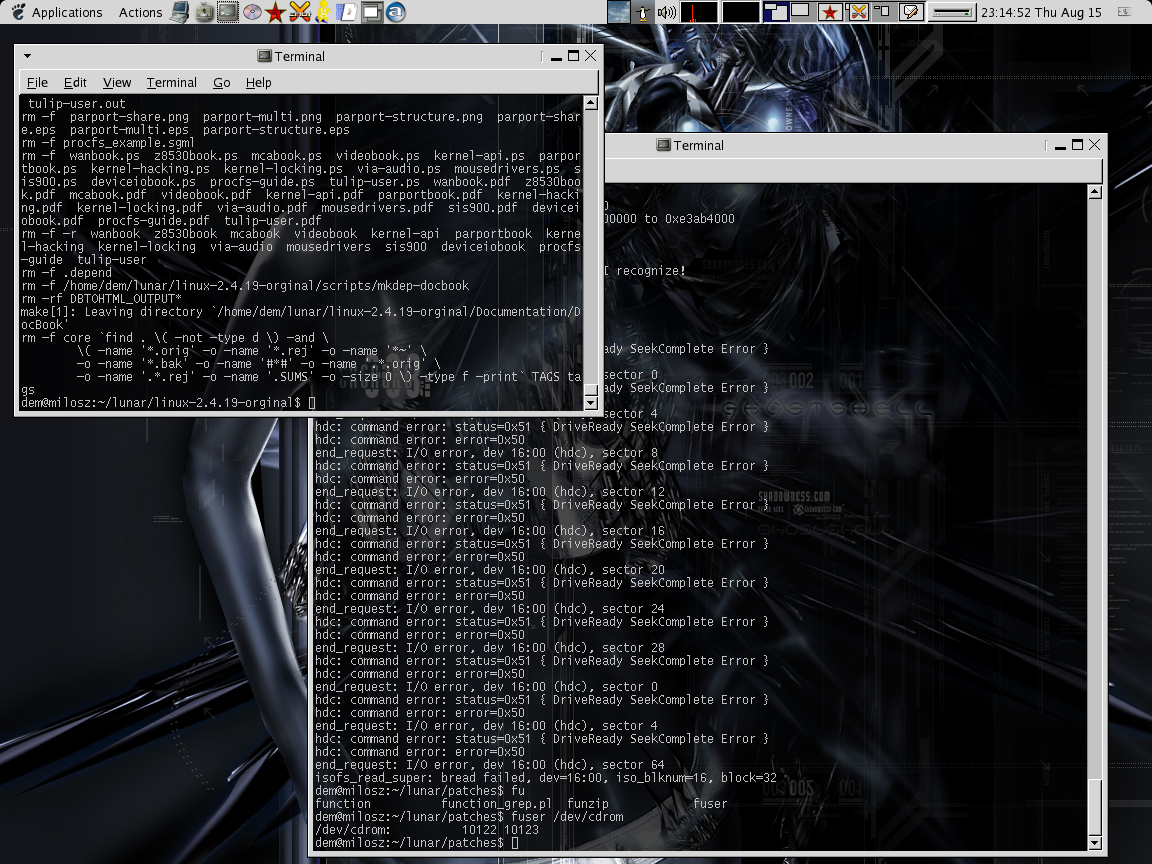The height and width of the screenshot is (864, 1152).
Task: Open the Edit menu in the Terminal
Action: click(x=75, y=83)
